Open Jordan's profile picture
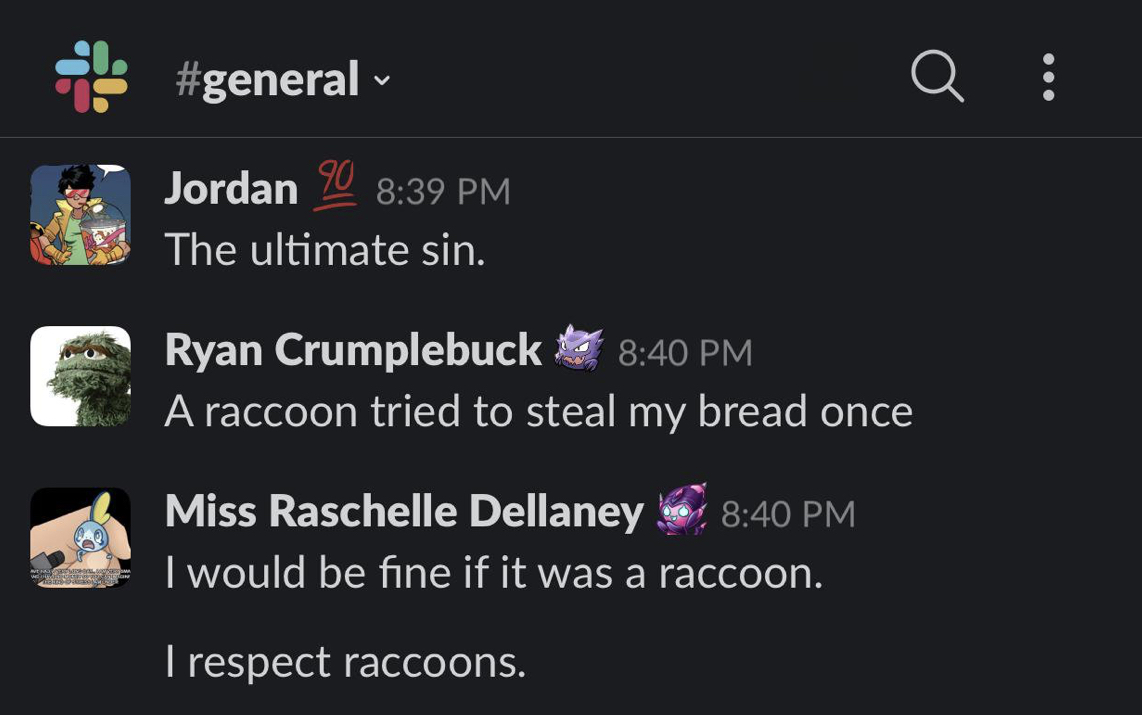This screenshot has width=1142, height=715. click(81, 214)
